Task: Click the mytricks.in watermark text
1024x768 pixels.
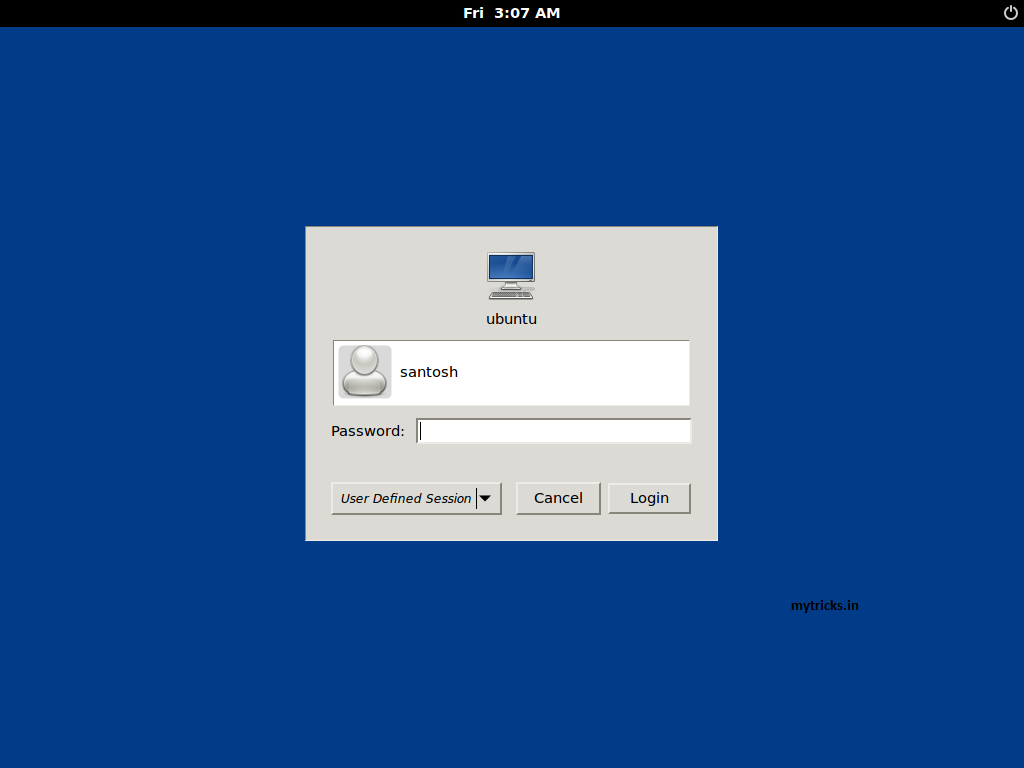Action: 824,605
